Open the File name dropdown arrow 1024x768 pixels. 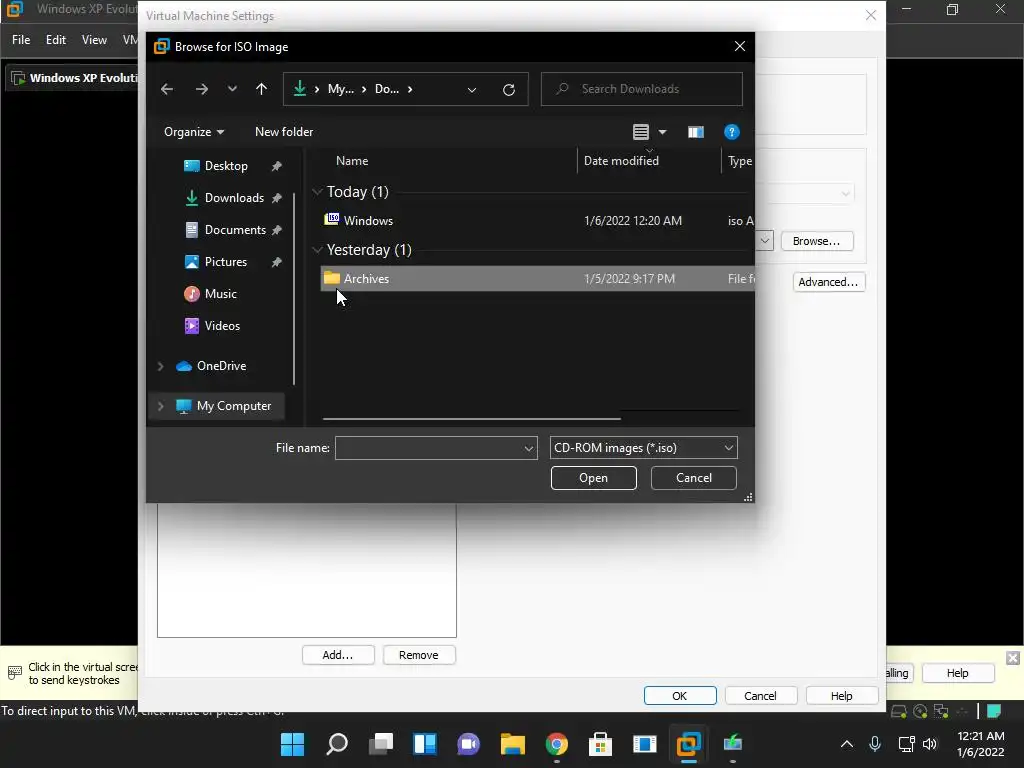coord(529,449)
